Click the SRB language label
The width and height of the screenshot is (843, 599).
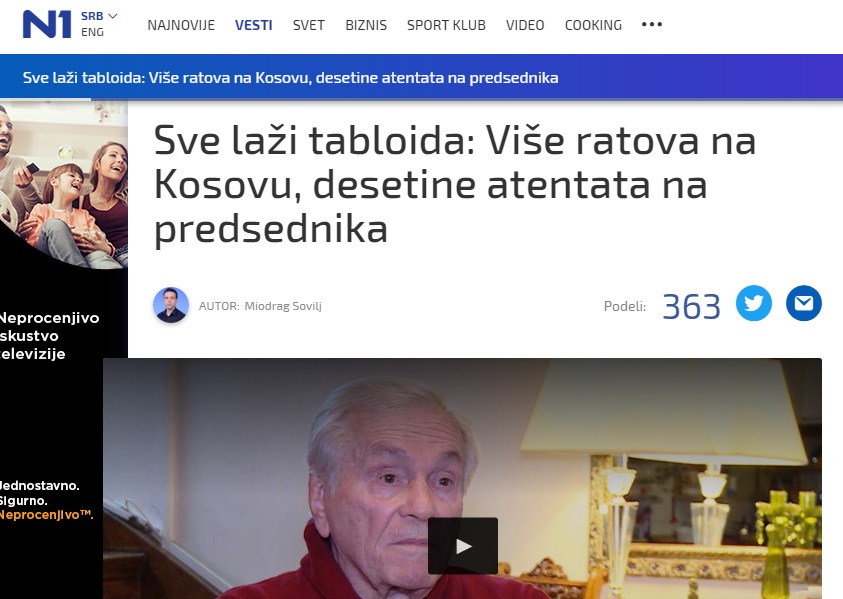pos(92,16)
